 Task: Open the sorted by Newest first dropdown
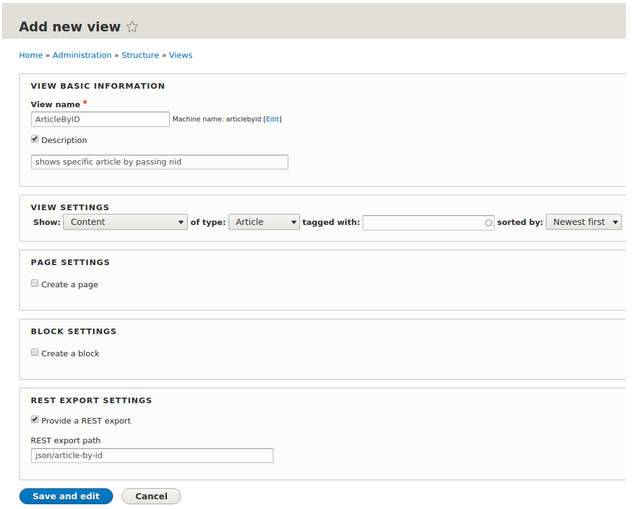pos(584,222)
